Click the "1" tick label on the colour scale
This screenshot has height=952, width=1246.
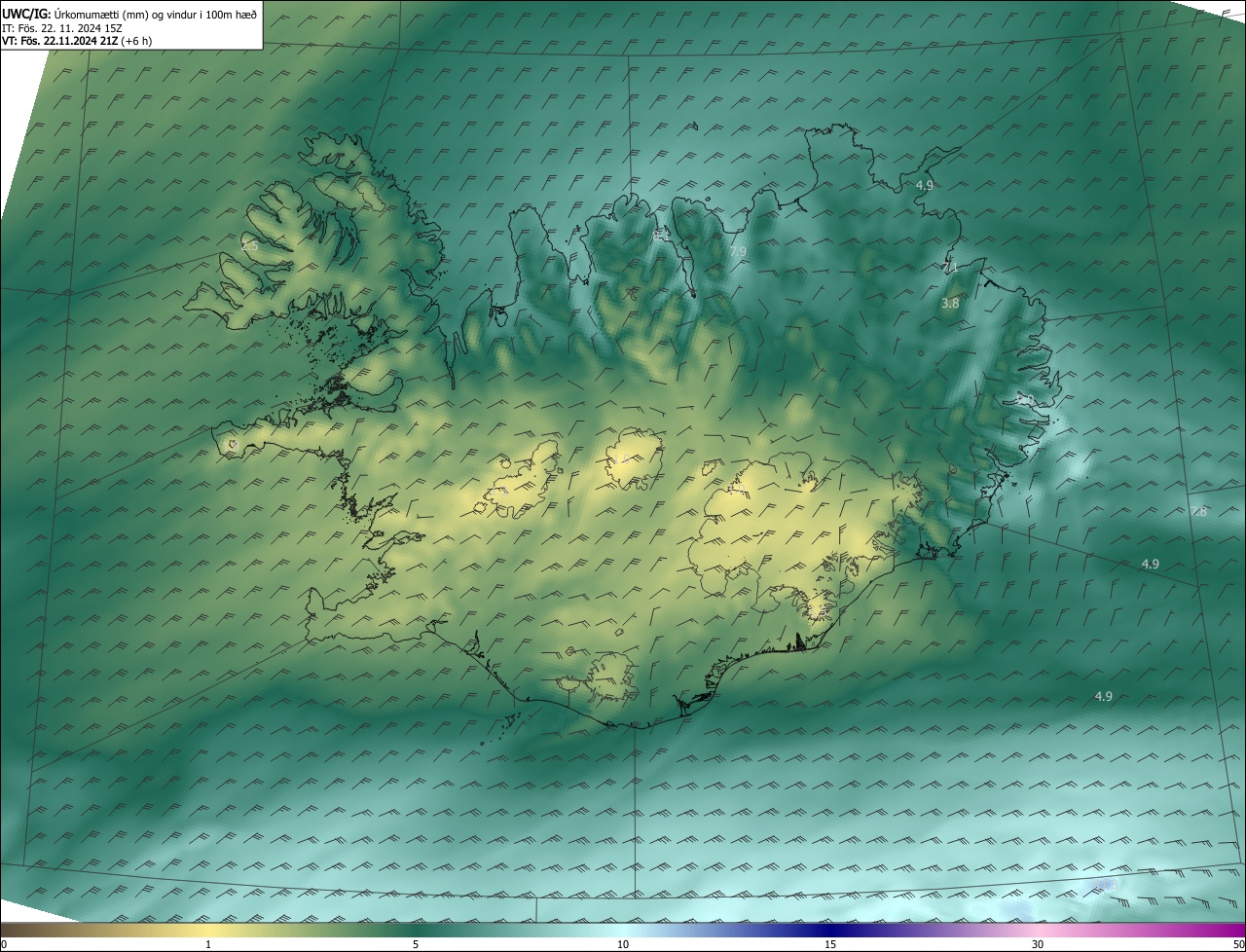208,944
